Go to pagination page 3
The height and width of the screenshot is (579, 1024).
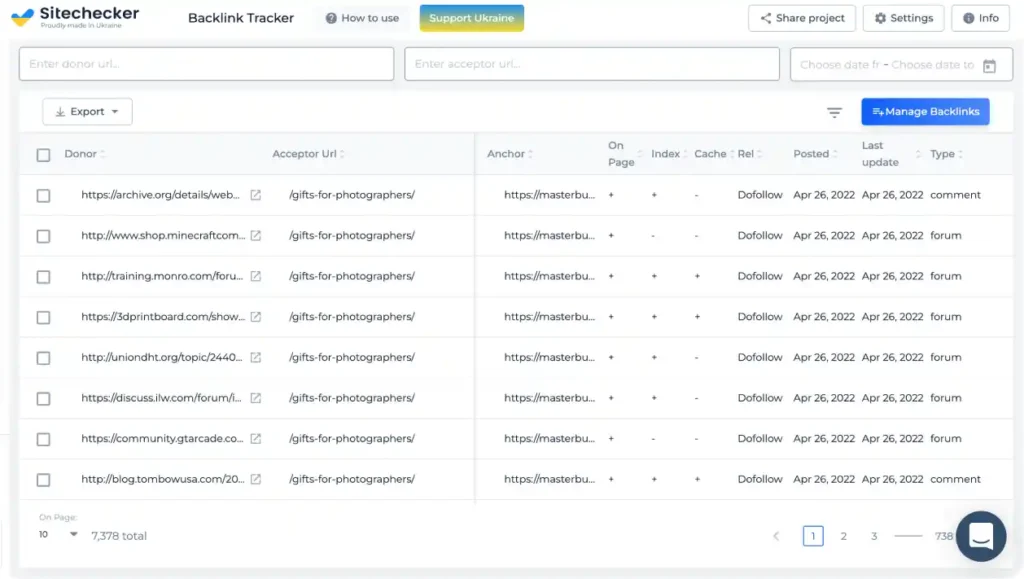click(x=874, y=536)
